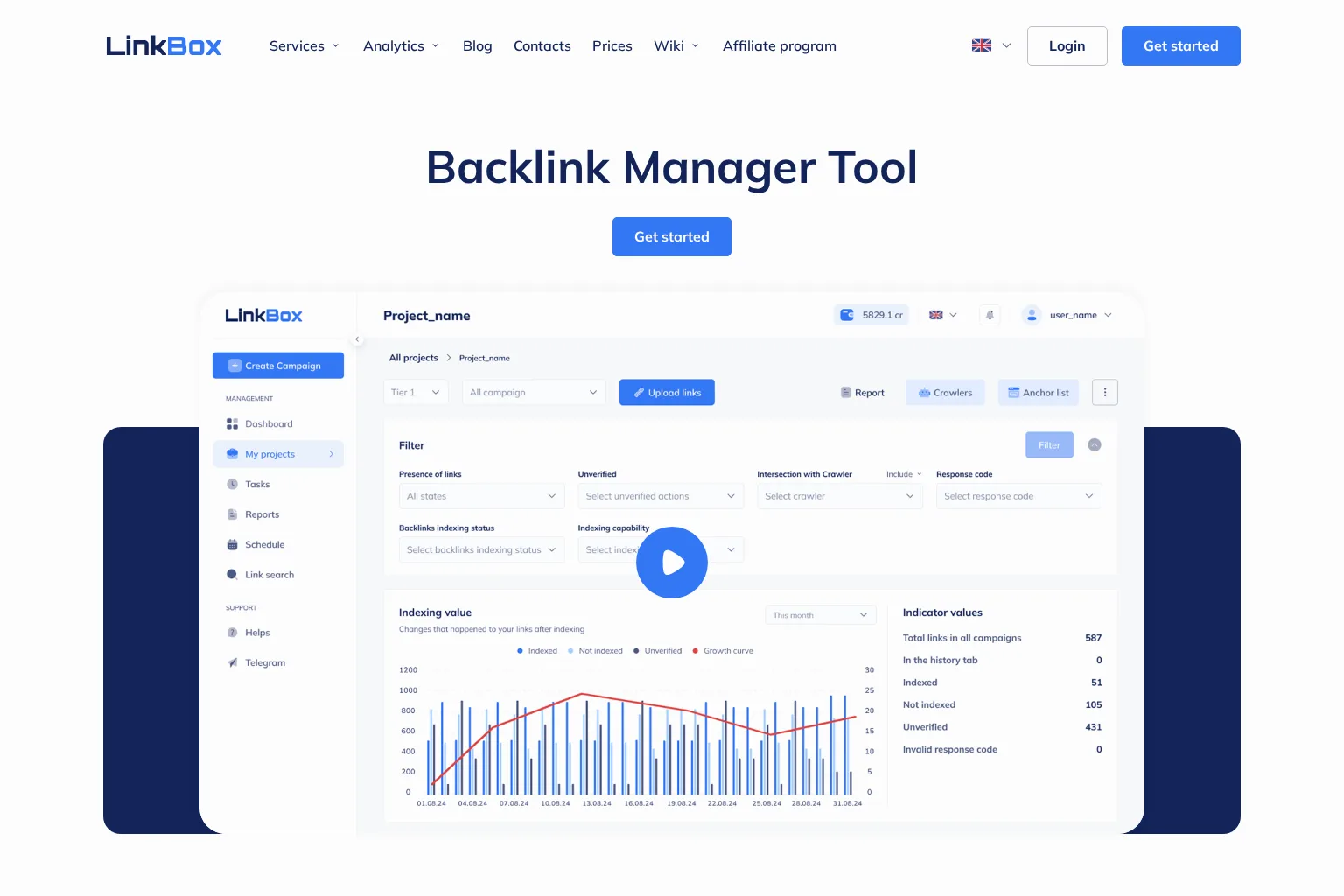
Task: Click the Login button
Action: pyautogui.click(x=1067, y=45)
